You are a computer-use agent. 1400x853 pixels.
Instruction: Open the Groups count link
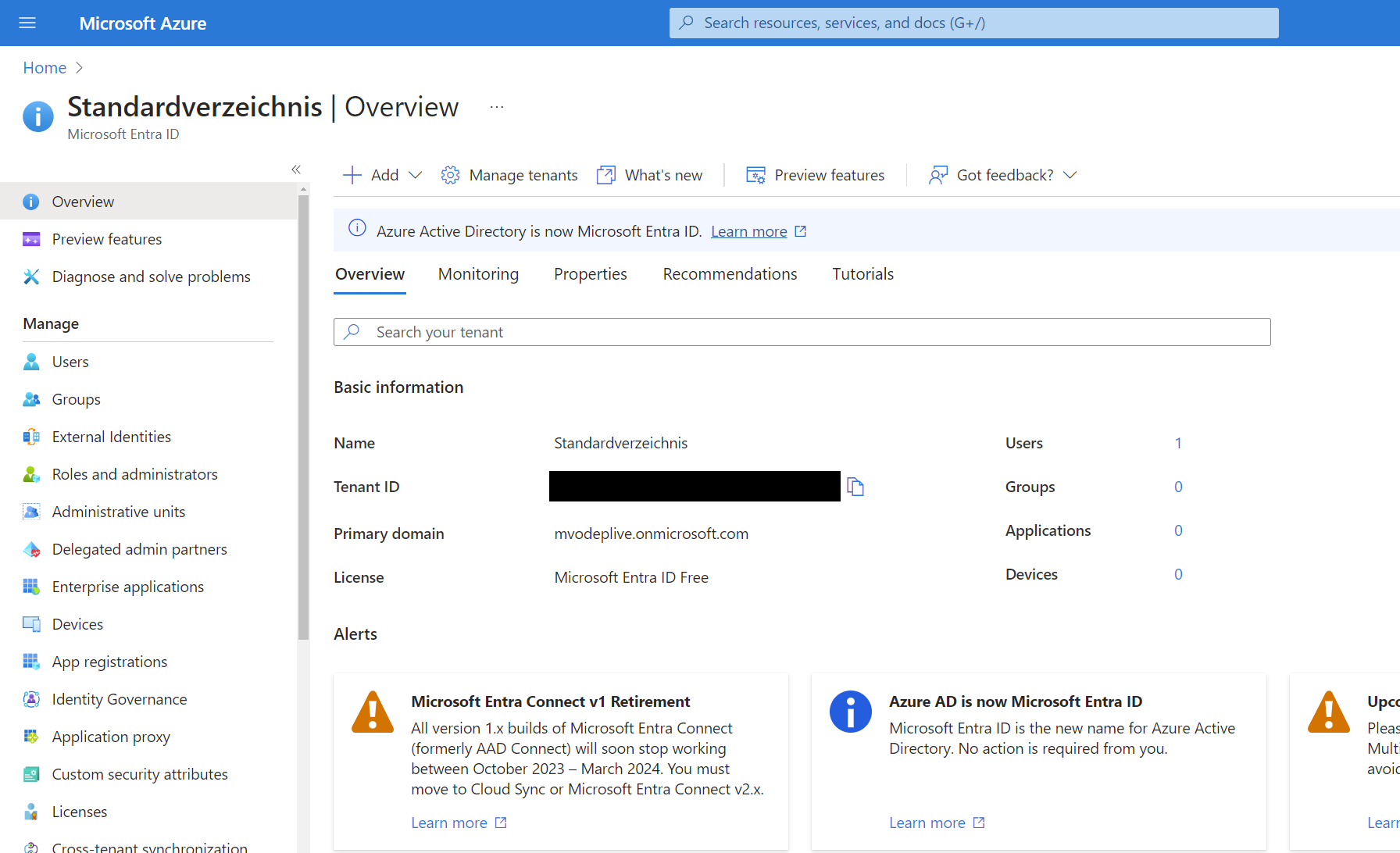(1178, 487)
